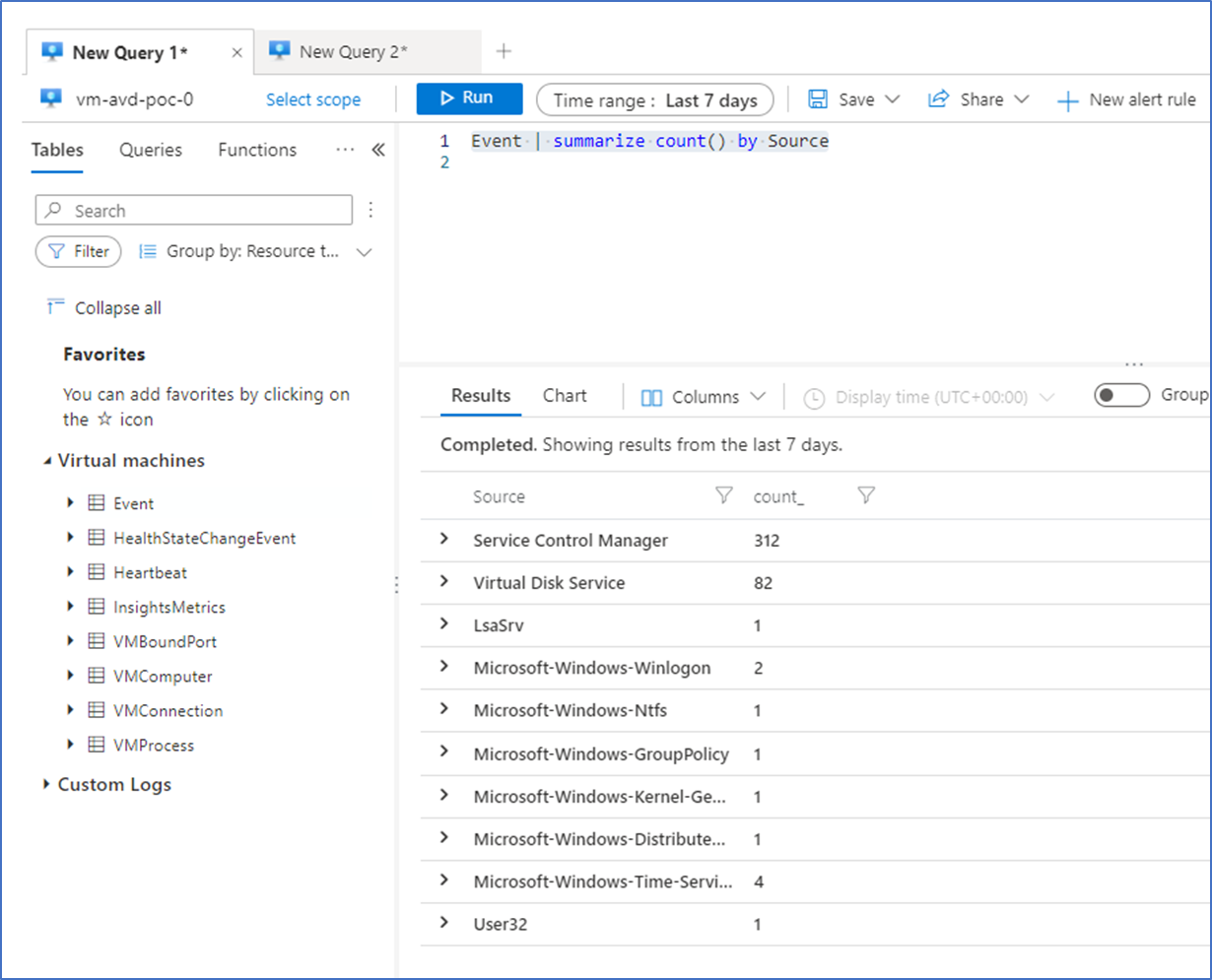
Task: Close the New Query 1 tab
Action: [x=236, y=53]
